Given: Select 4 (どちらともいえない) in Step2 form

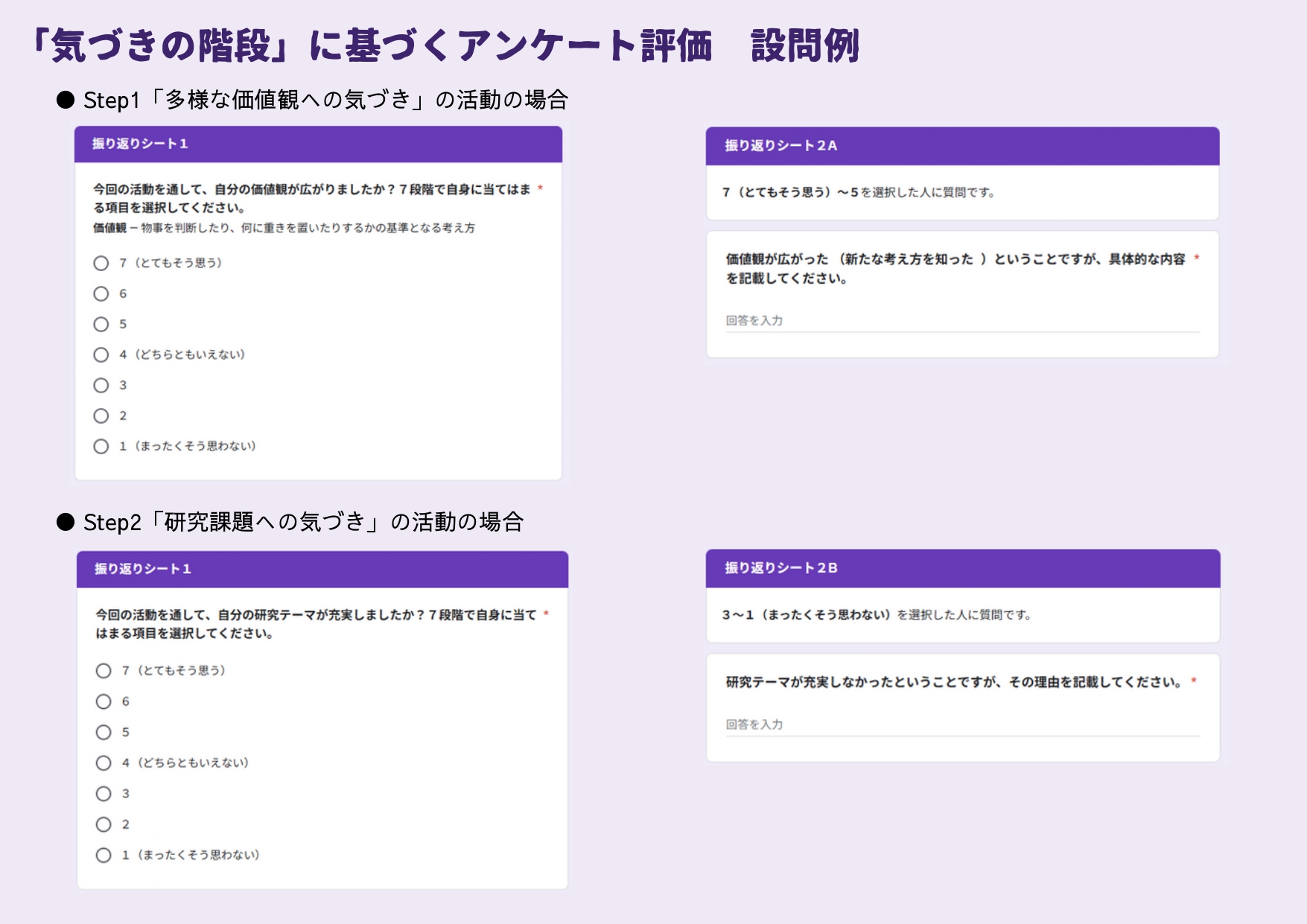Looking at the screenshot, I should pos(104,763).
